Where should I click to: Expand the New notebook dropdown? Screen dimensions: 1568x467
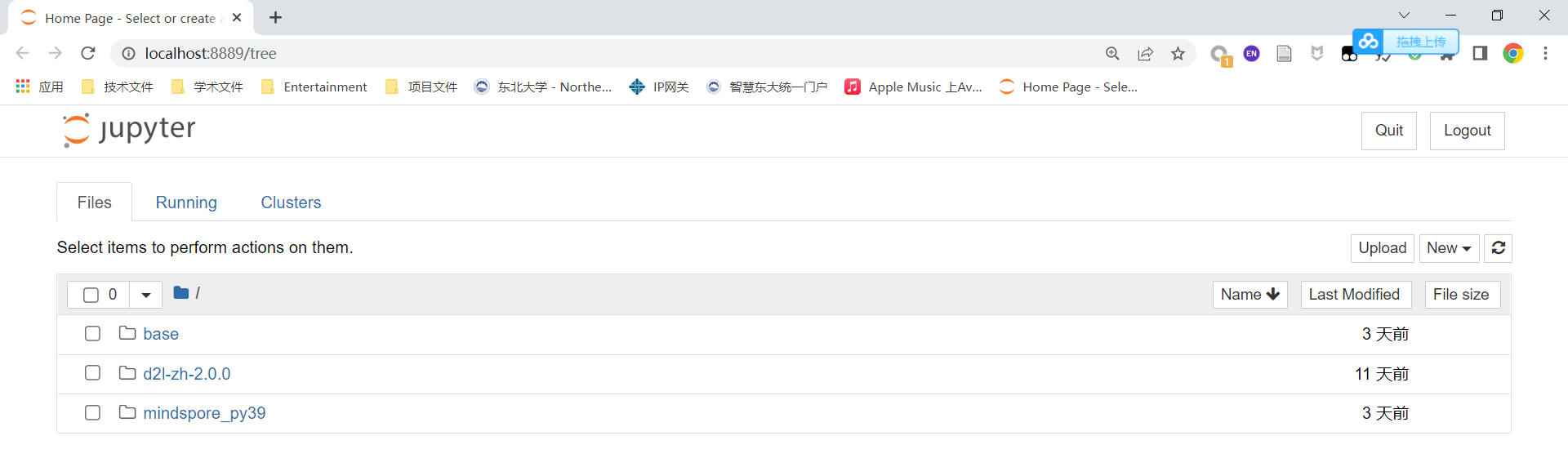[1449, 248]
